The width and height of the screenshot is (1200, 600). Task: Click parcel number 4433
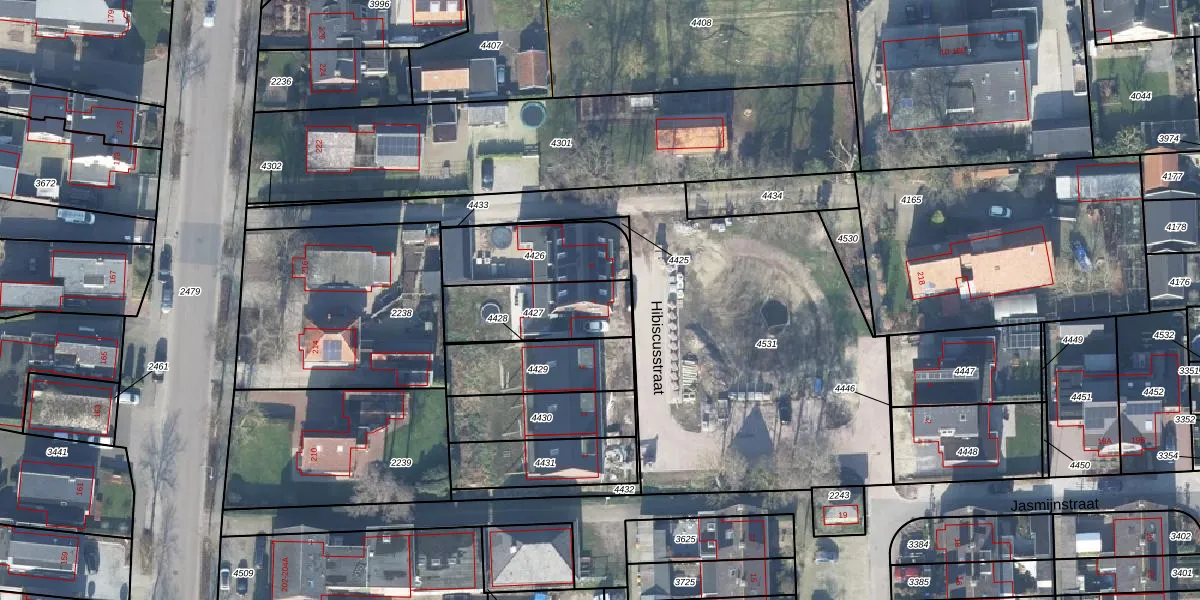click(x=478, y=206)
